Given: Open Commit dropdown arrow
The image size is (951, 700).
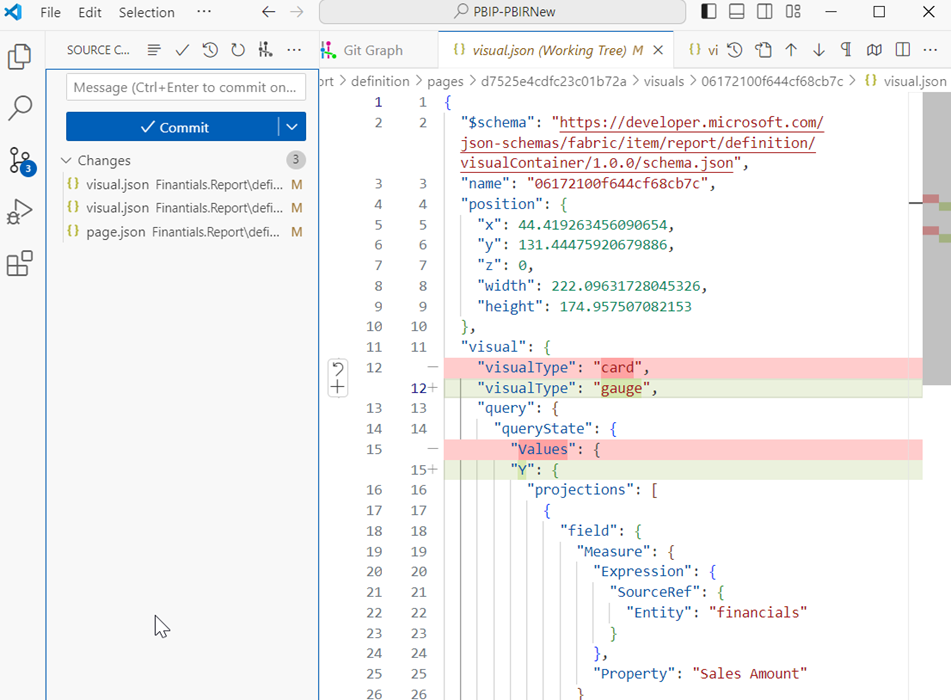Looking at the screenshot, I should pos(292,127).
